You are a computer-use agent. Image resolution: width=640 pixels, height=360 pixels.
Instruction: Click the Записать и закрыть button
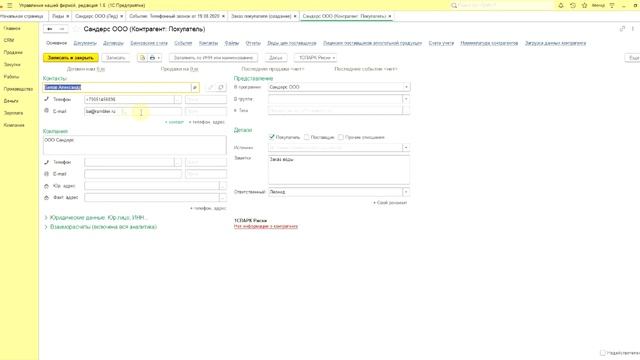pos(71,58)
